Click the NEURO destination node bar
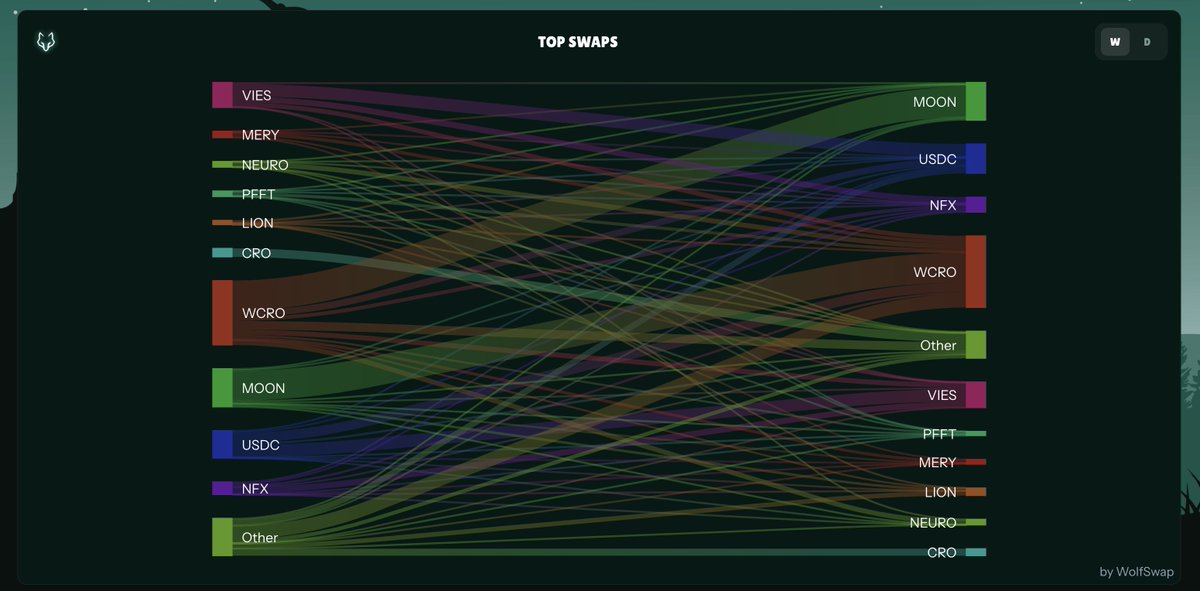Viewport: 1200px width, 591px height. 976,522
